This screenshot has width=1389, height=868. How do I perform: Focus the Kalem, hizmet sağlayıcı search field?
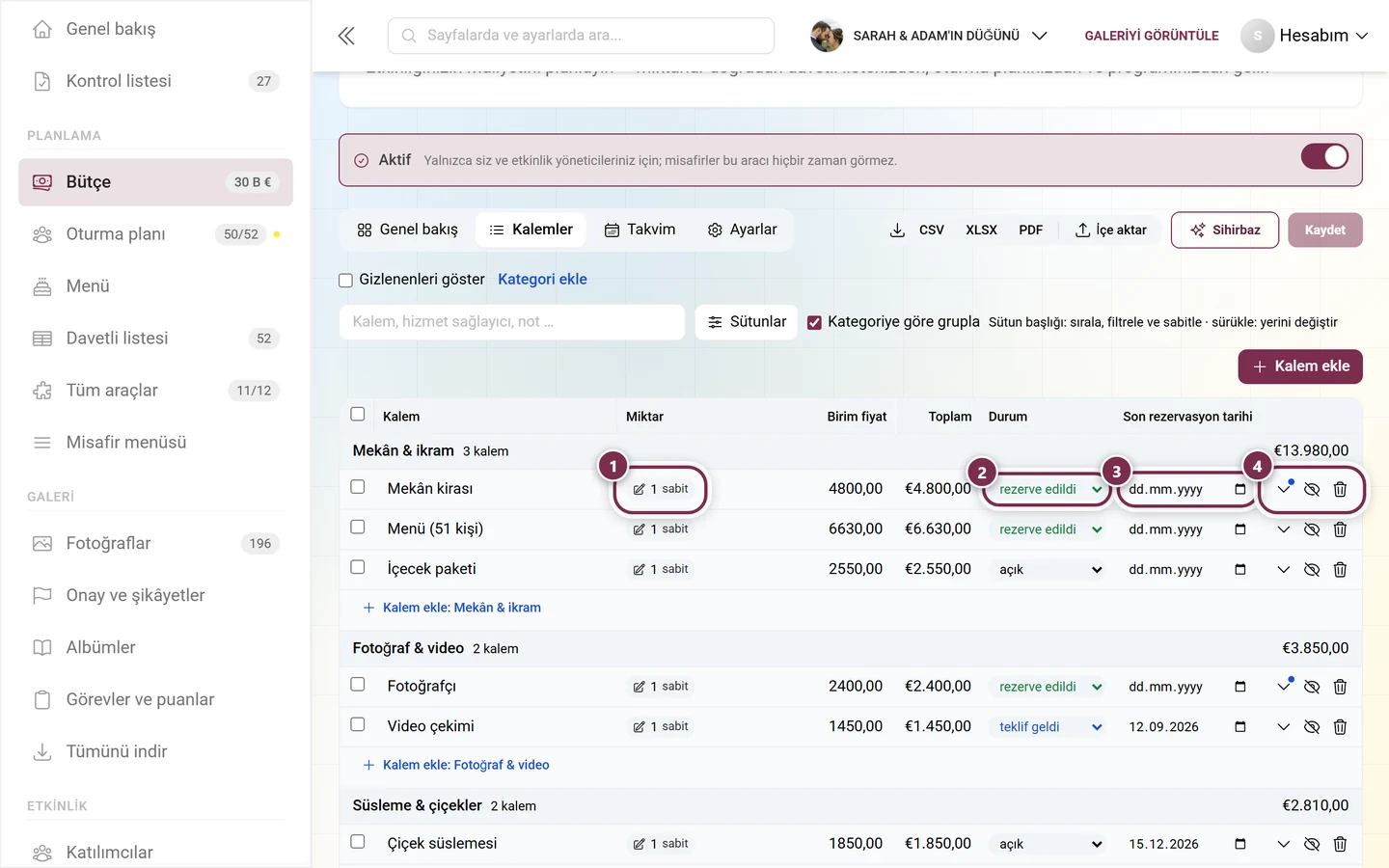point(512,322)
